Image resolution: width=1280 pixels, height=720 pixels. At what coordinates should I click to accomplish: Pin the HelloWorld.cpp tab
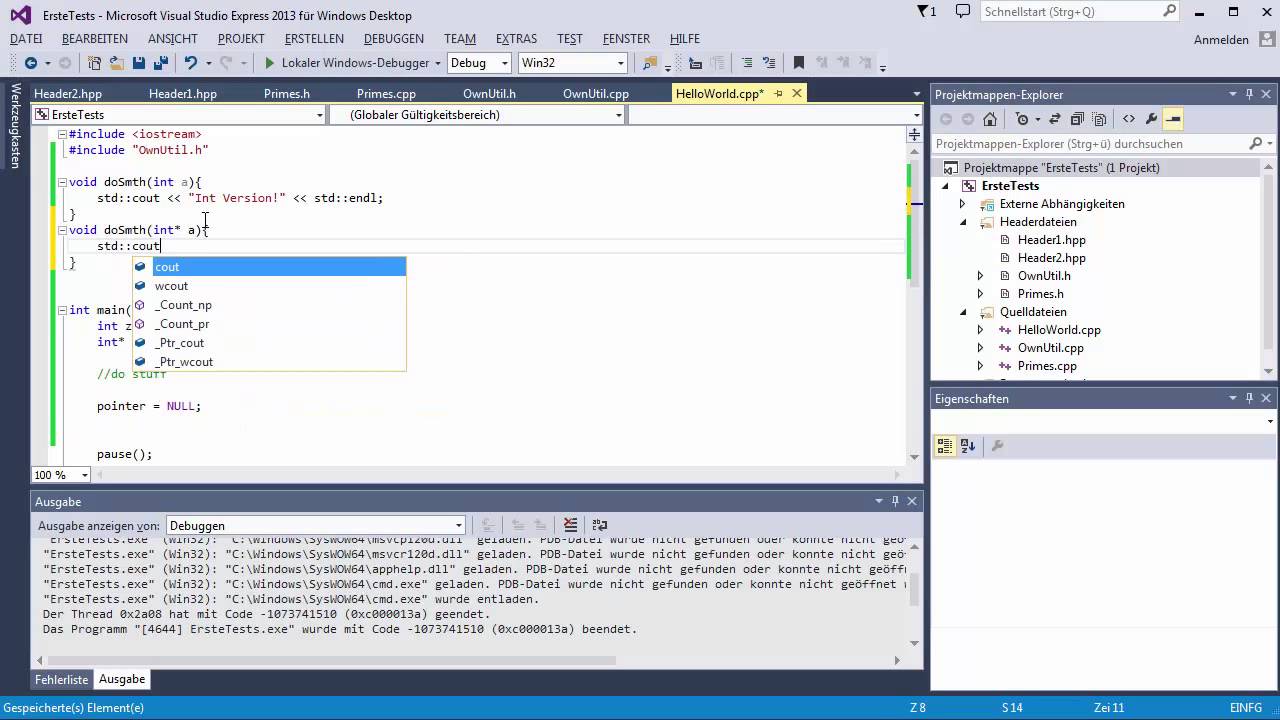[780, 94]
